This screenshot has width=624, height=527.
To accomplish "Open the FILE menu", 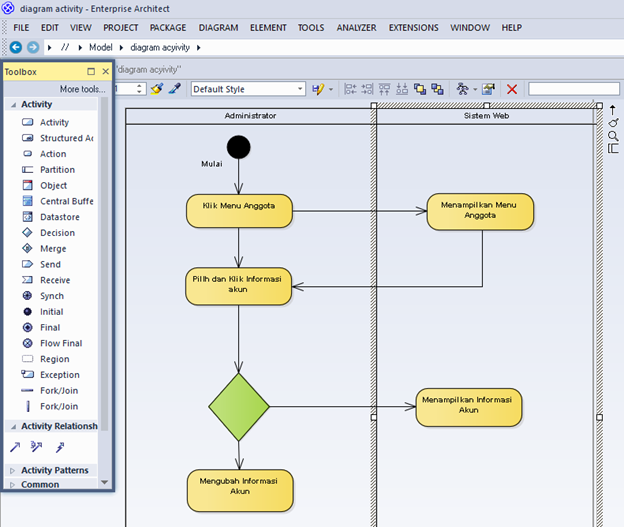I will [21, 28].
